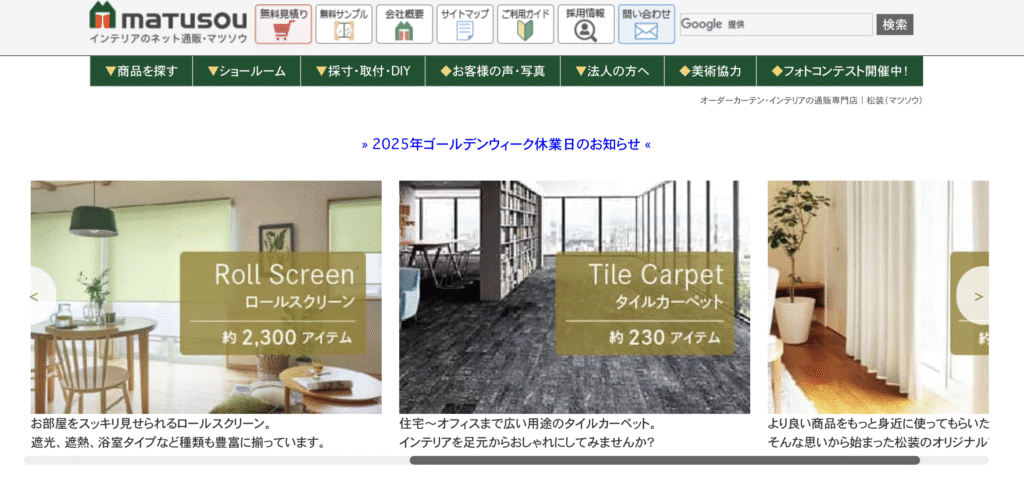Click the matusou logo

click(x=166, y=24)
